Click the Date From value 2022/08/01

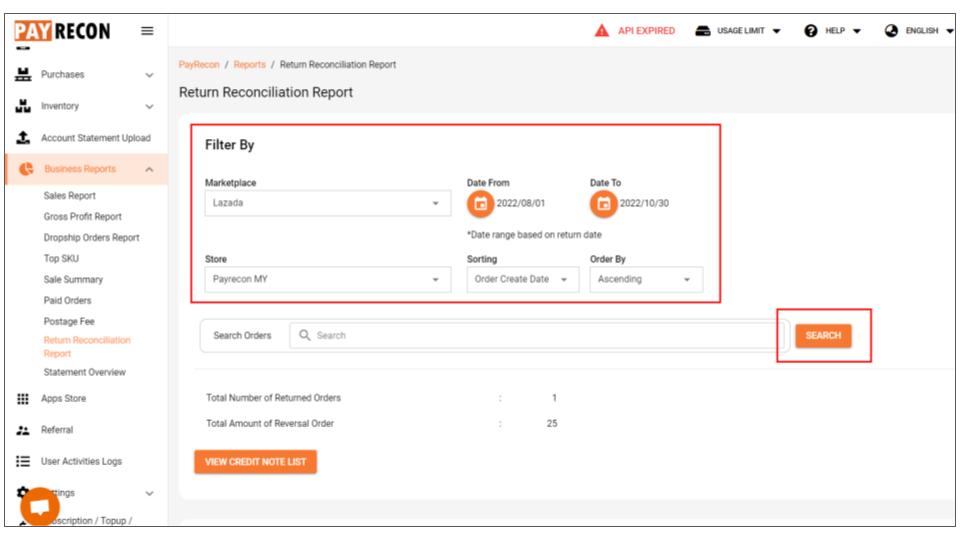(x=520, y=203)
